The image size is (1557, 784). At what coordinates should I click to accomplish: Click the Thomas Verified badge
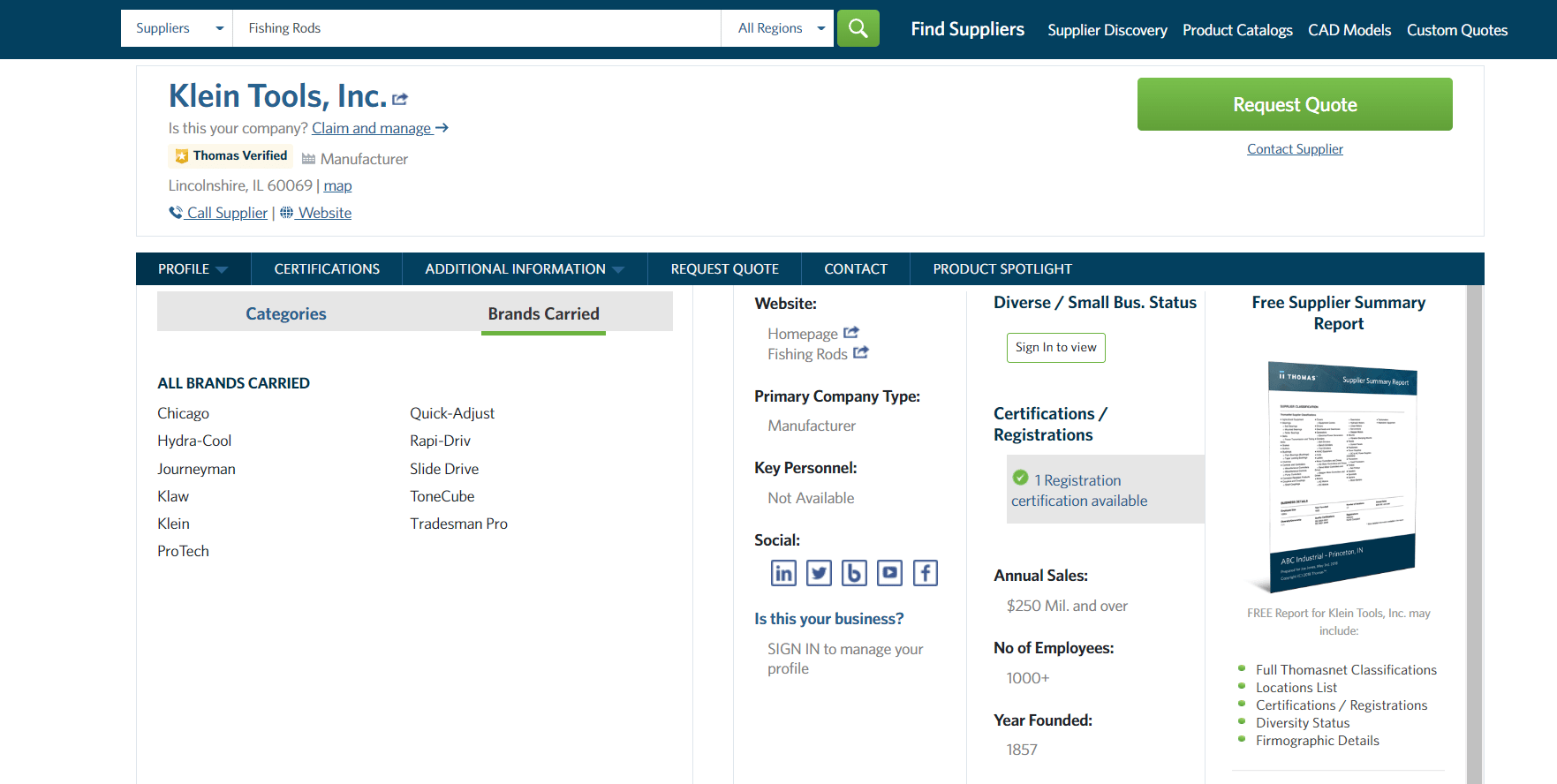tap(231, 156)
